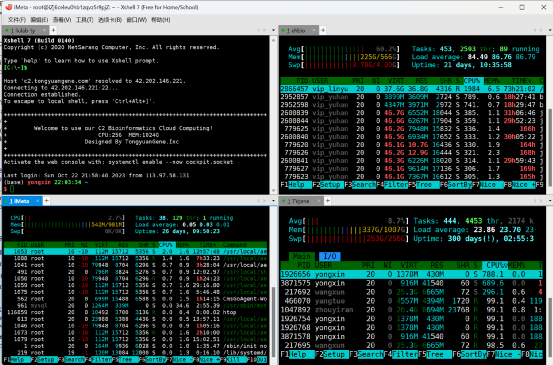This screenshot has height=365, width=553.
Task: Select process 2866457 vip_linyu row in ehbio
Action: (412, 89)
